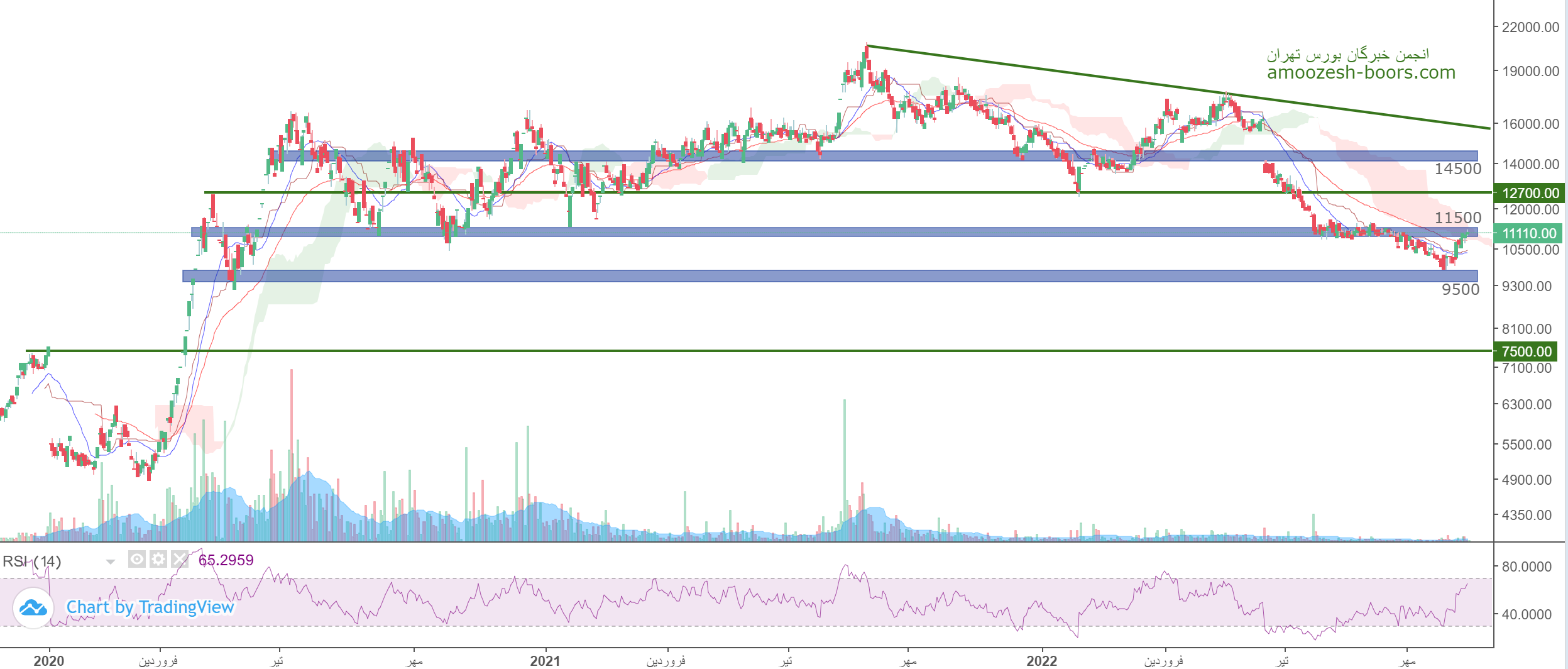
Task: Select the 14500 annotation text label
Action: [x=1457, y=169]
